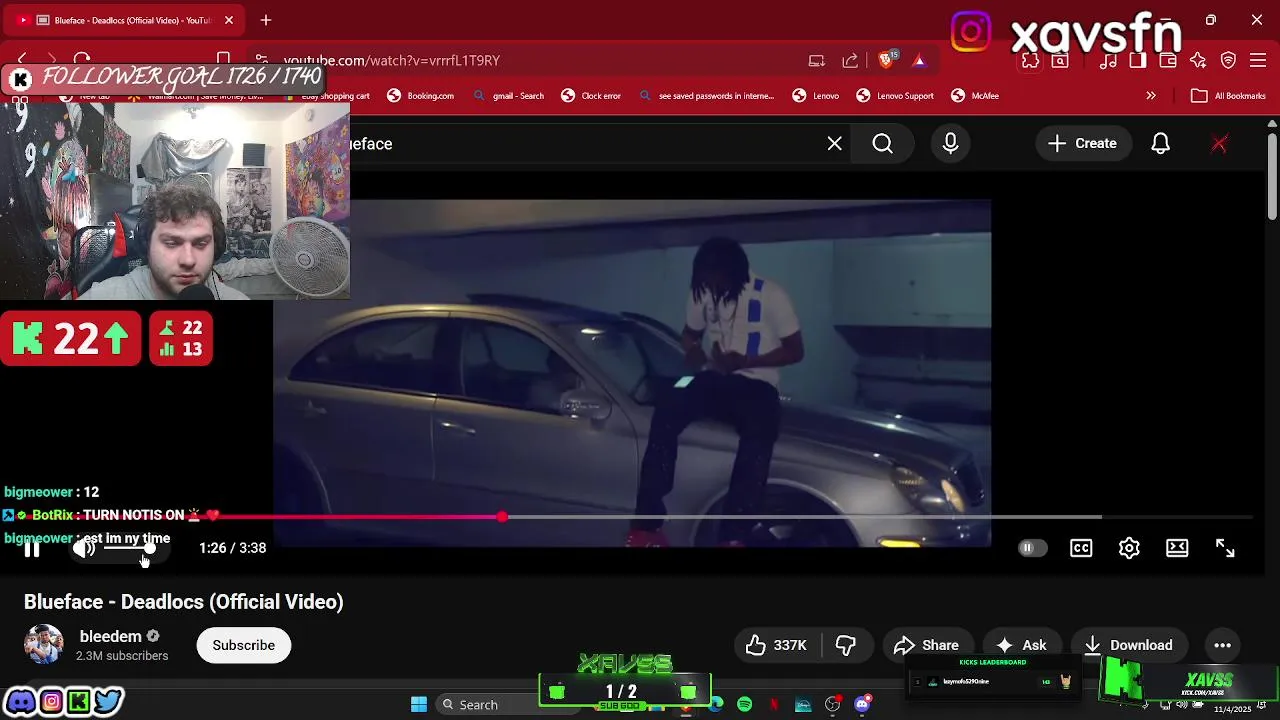Select the Blueface - Deadlocs tab

pos(125,20)
